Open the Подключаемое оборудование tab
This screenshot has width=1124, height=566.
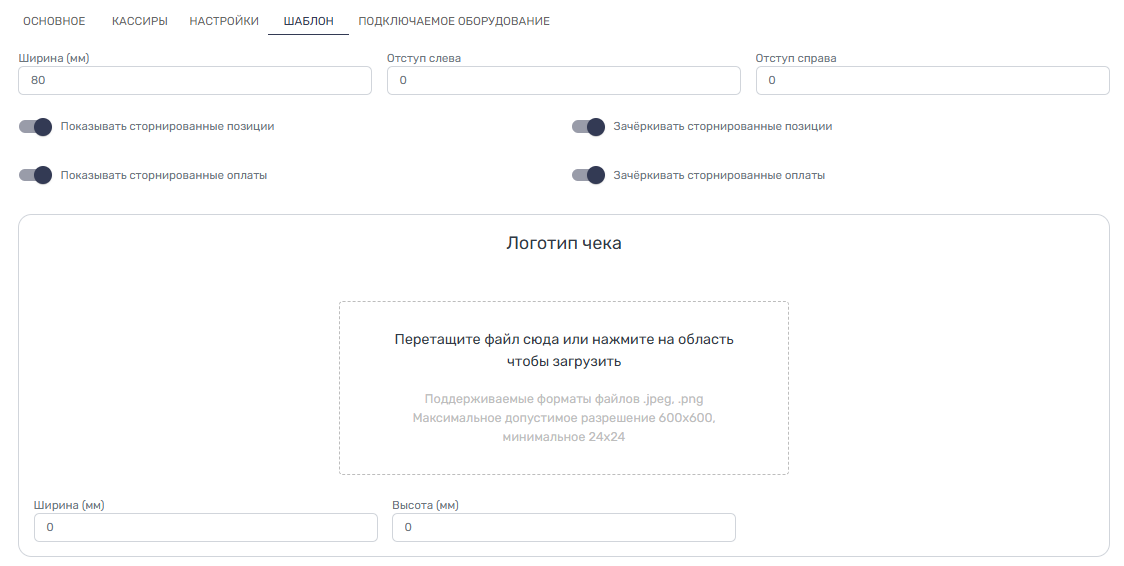tap(454, 21)
